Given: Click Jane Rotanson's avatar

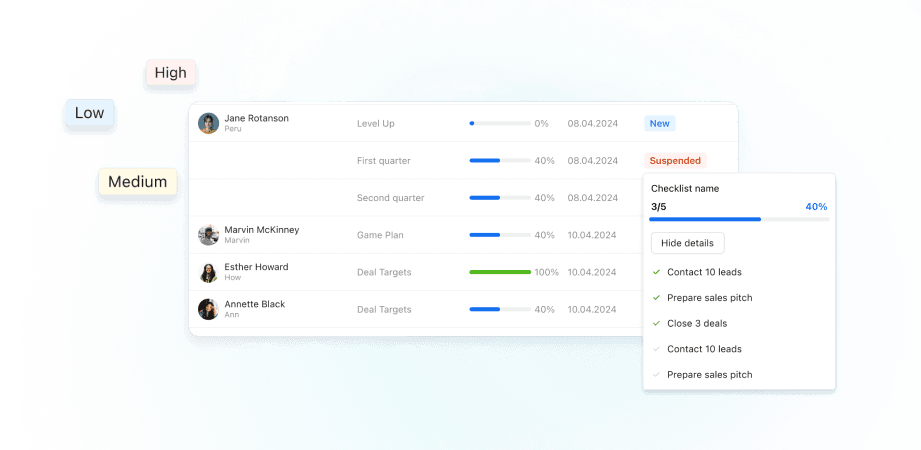Looking at the screenshot, I should pyautogui.click(x=209, y=123).
